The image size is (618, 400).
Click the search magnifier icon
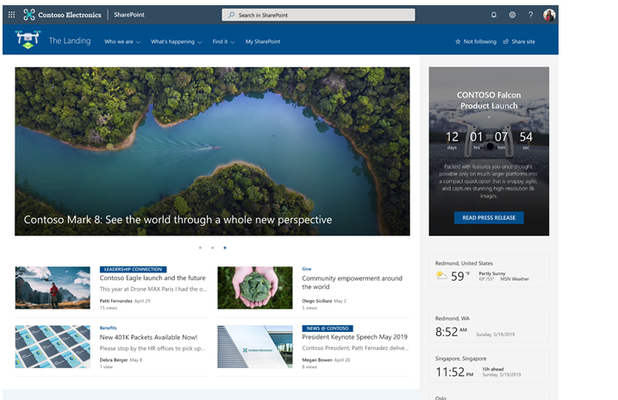pyautogui.click(x=231, y=15)
